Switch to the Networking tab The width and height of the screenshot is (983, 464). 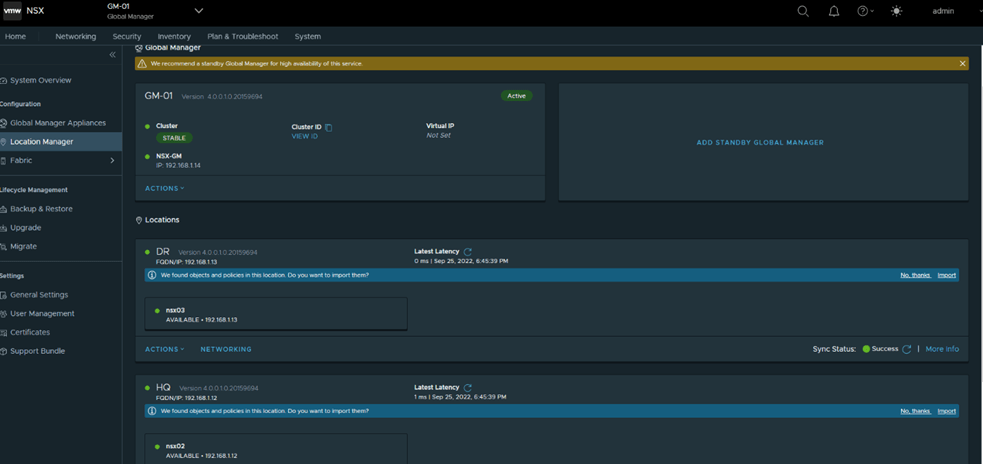[75, 36]
